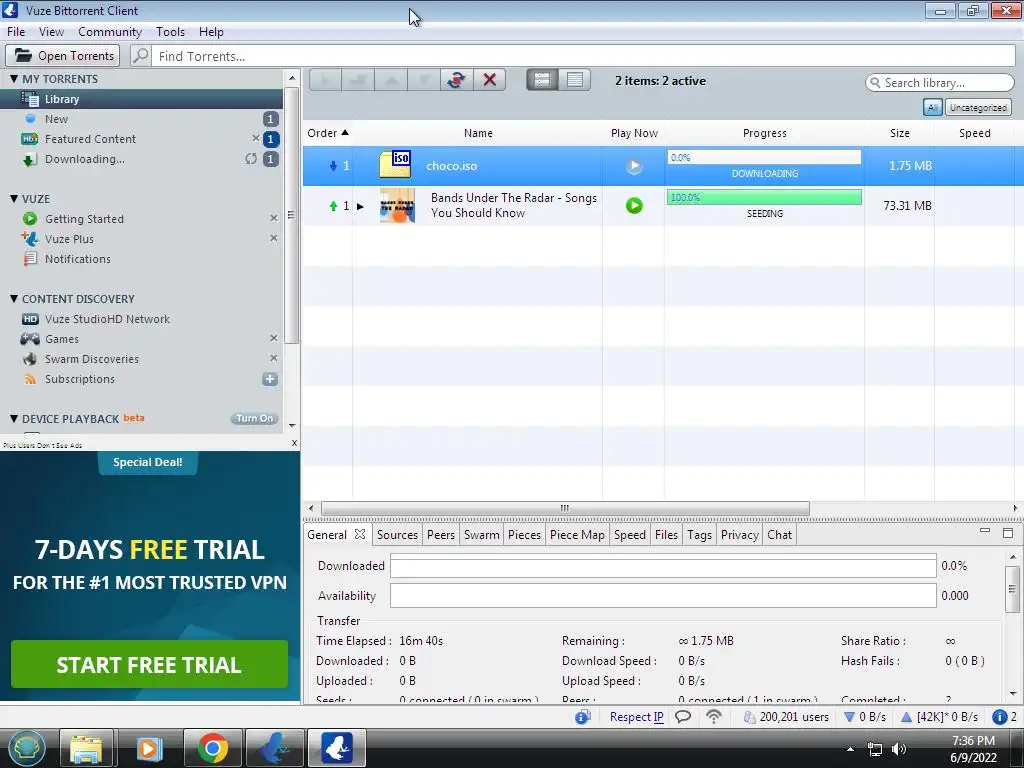Close the Games sidebar entry
1024x768 pixels.
coord(274,338)
